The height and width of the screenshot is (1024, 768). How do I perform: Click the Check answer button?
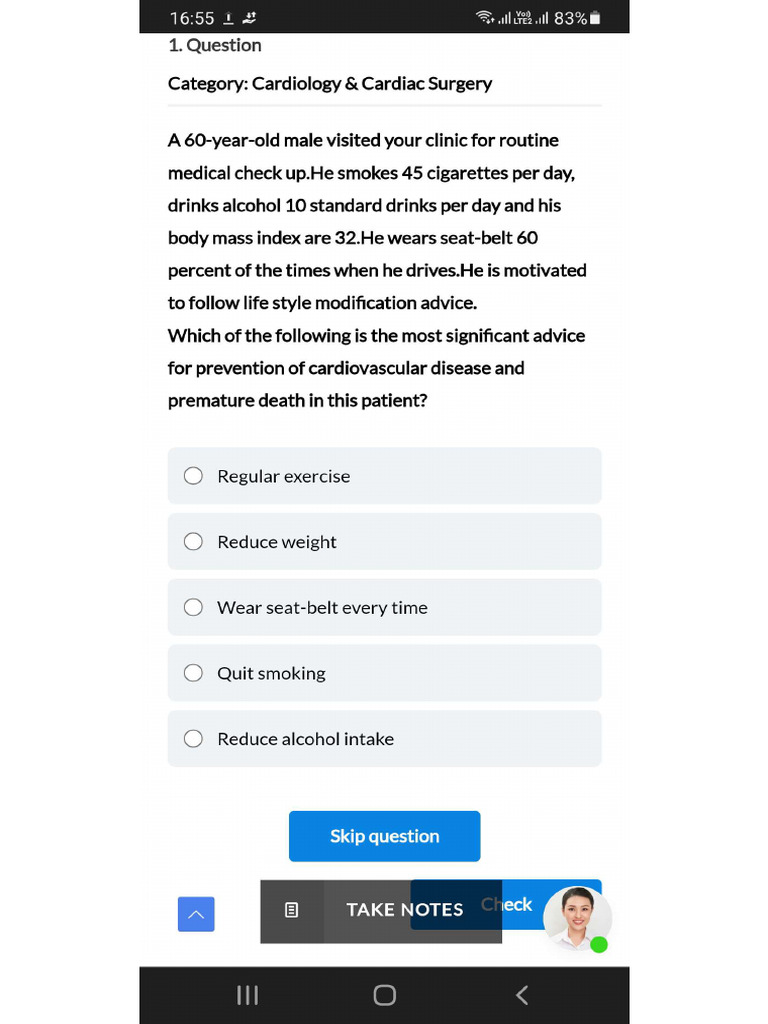[x=507, y=904]
